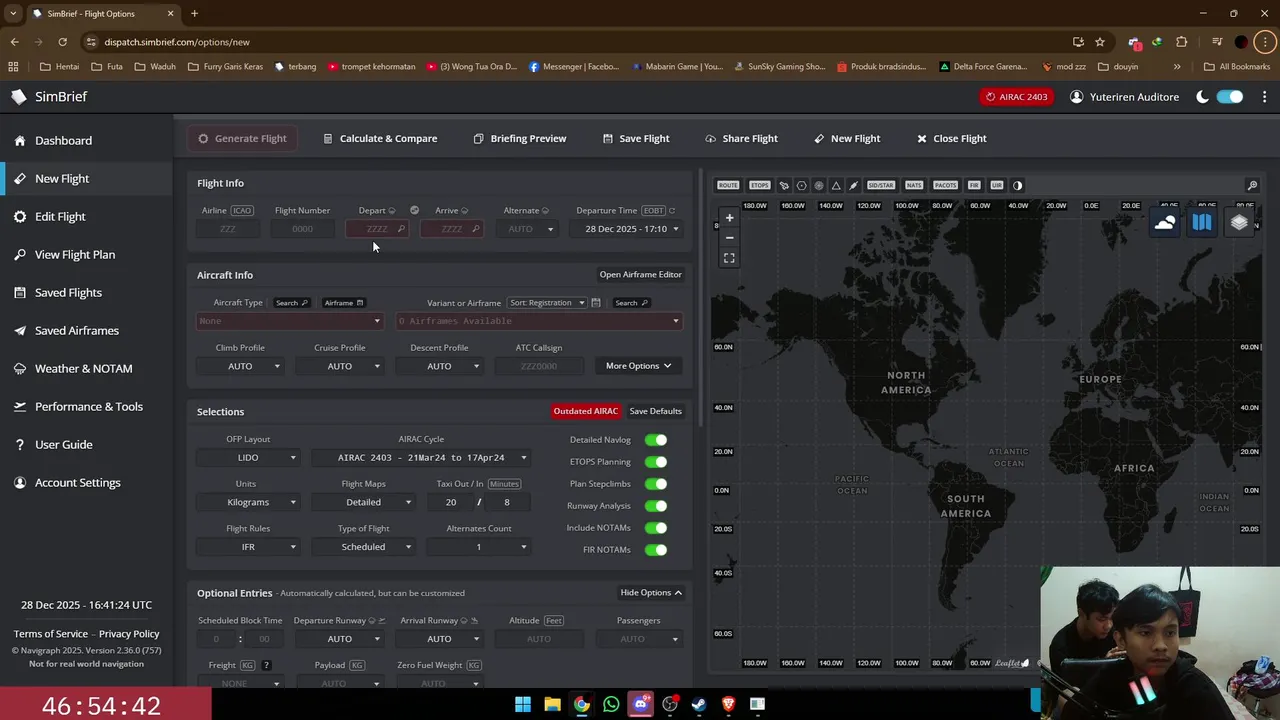
Task: Open File Explorer from the taskbar
Action: click(552, 704)
